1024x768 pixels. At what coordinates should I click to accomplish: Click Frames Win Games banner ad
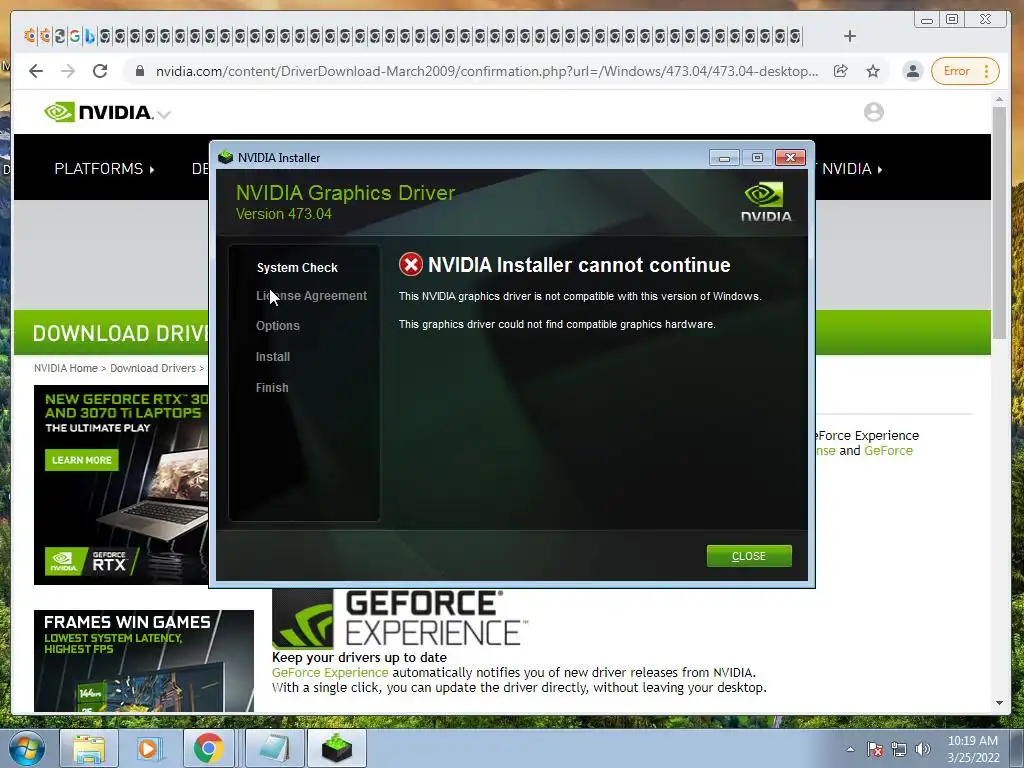coord(144,660)
